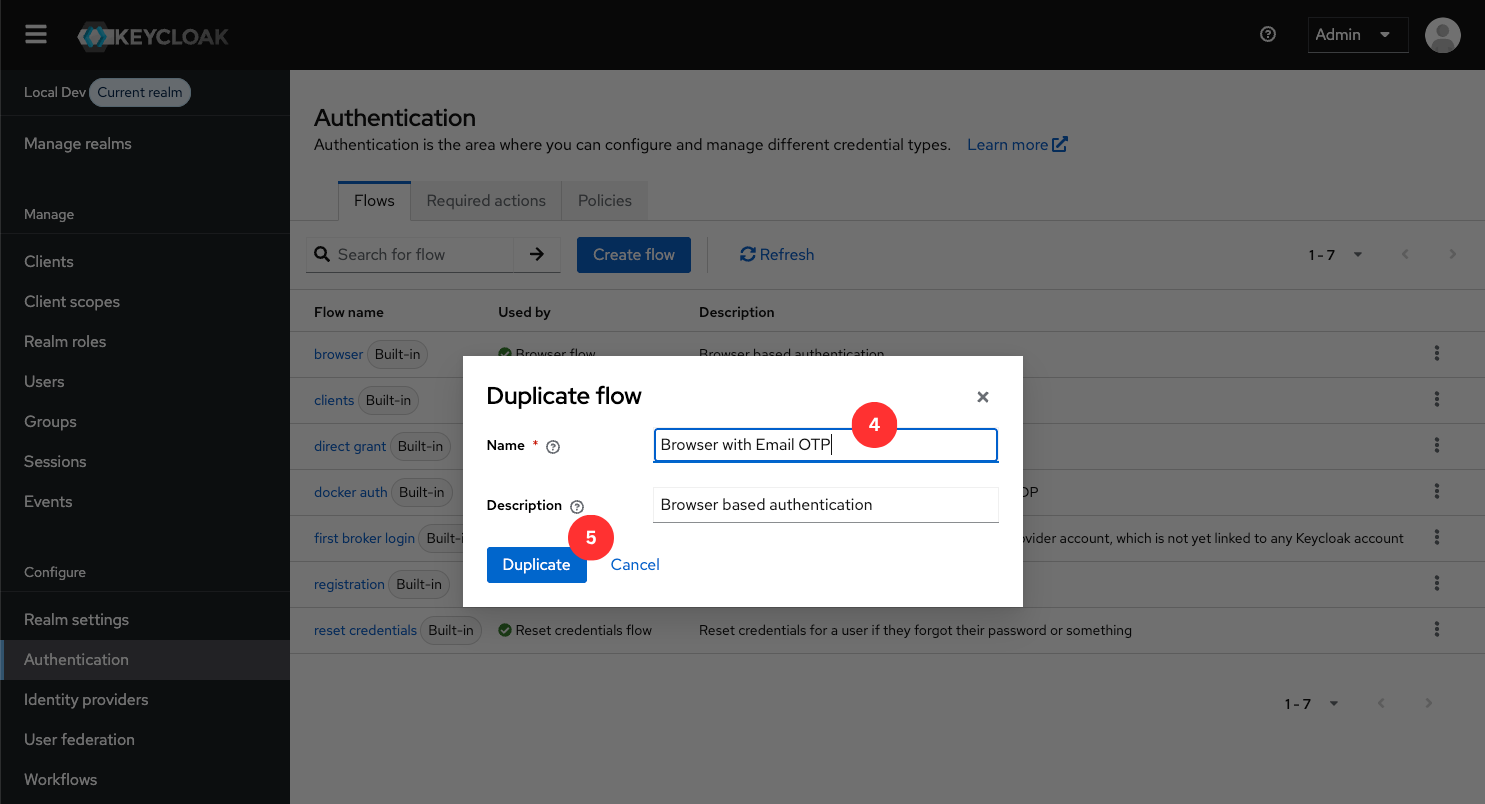Focus the Search for flow field
1485x804 pixels.
point(423,254)
